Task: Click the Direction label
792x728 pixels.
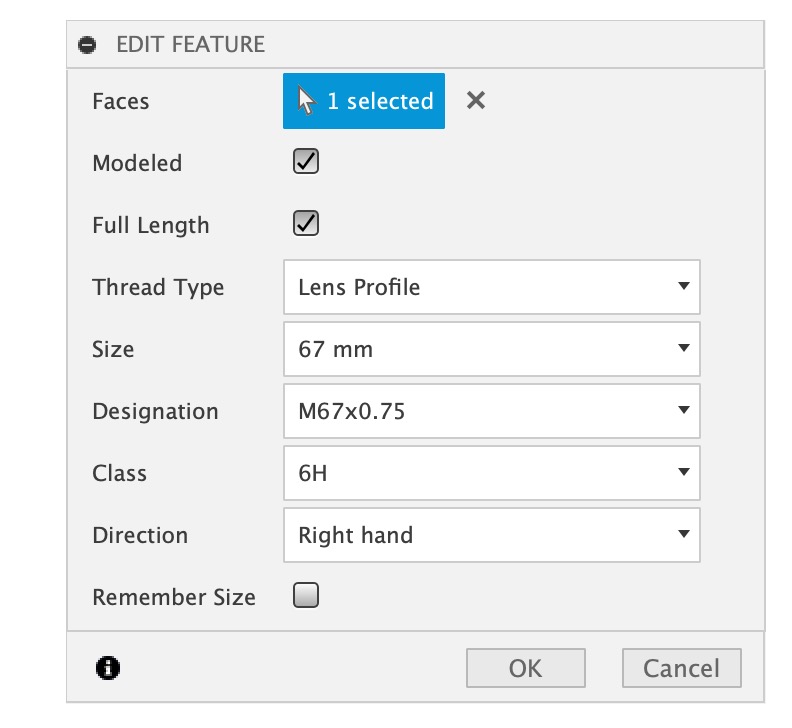Action: tap(140, 535)
